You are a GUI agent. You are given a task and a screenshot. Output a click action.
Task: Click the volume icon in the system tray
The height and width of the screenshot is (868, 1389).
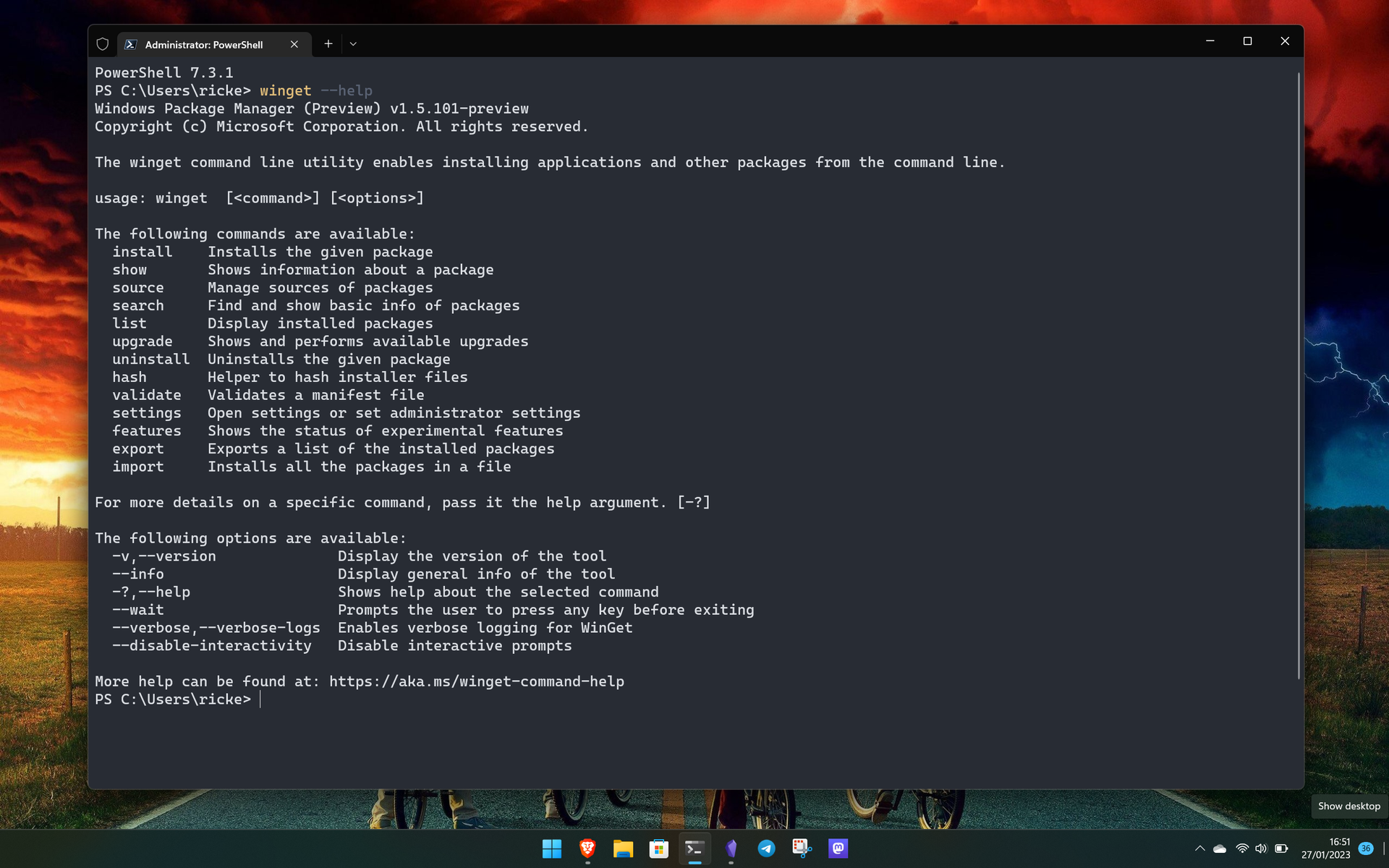pyautogui.click(x=1262, y=848)
